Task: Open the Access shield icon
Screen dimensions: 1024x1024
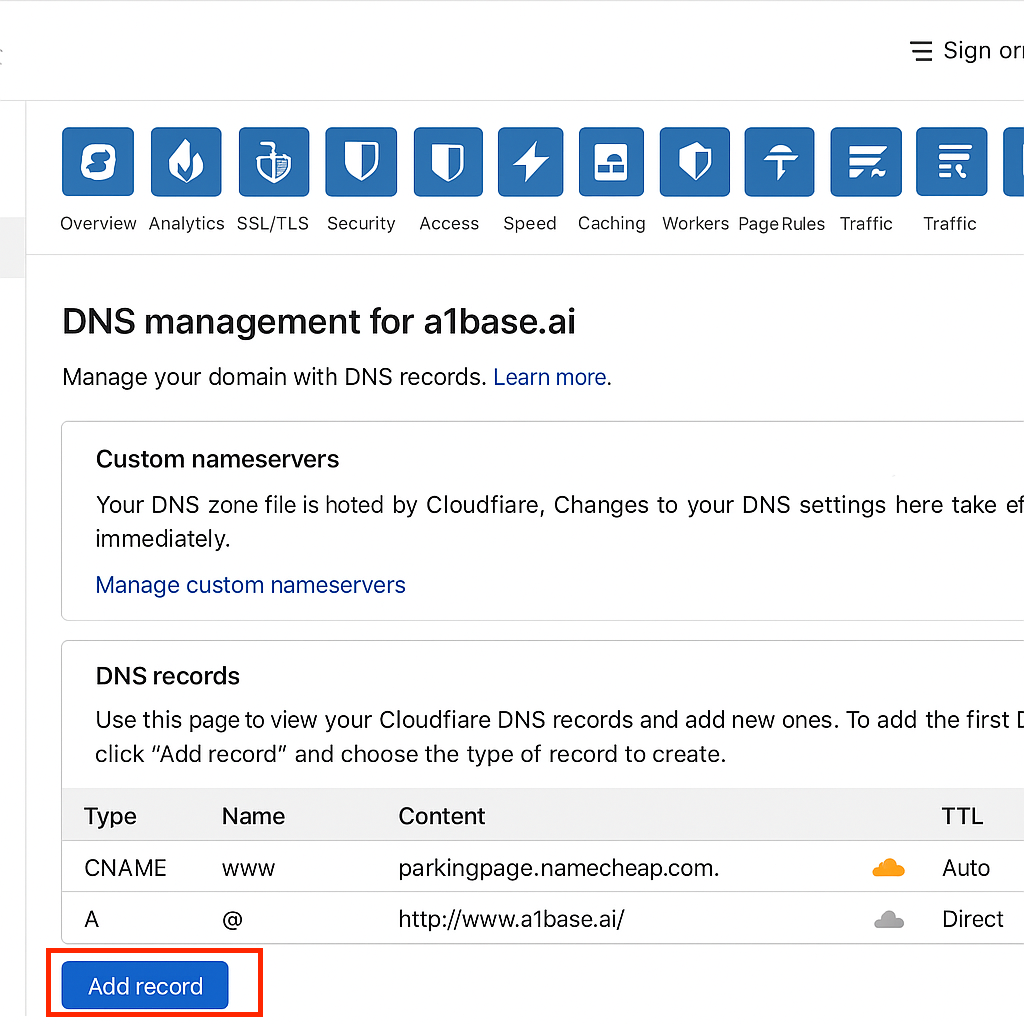Action: pyautogui.click(x=449, y=161)
